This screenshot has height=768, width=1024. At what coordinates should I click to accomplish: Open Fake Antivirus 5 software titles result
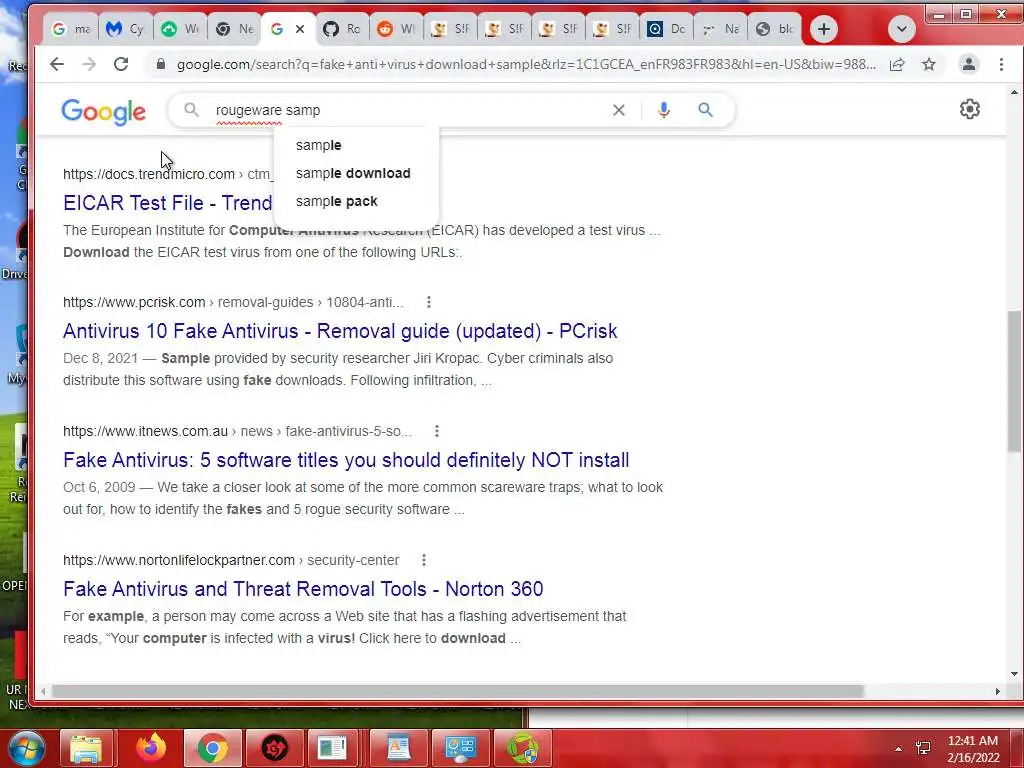click(346, 460)
